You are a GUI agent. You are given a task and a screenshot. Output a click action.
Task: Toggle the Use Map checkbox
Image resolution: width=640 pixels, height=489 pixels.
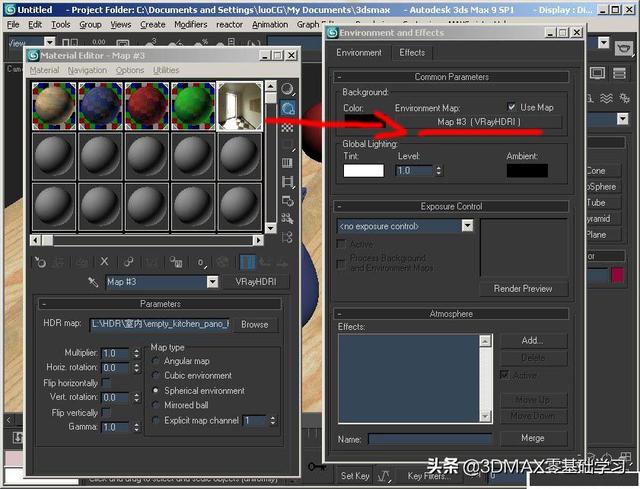(x=511, y=107)
